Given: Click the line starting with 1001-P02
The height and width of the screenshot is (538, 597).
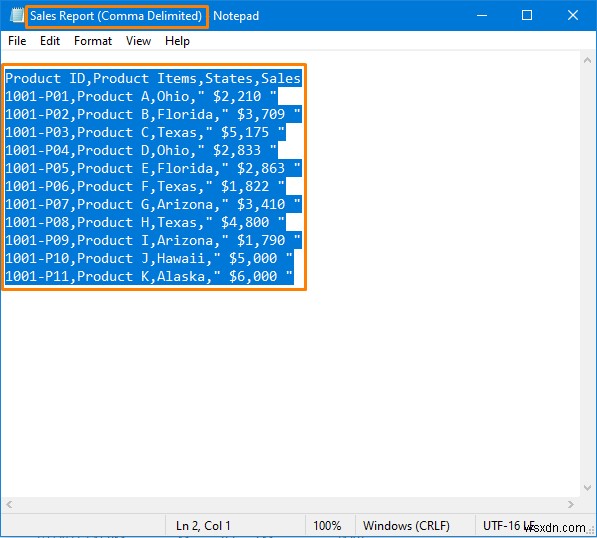Looking at the screenshot, I should [153, 114].
